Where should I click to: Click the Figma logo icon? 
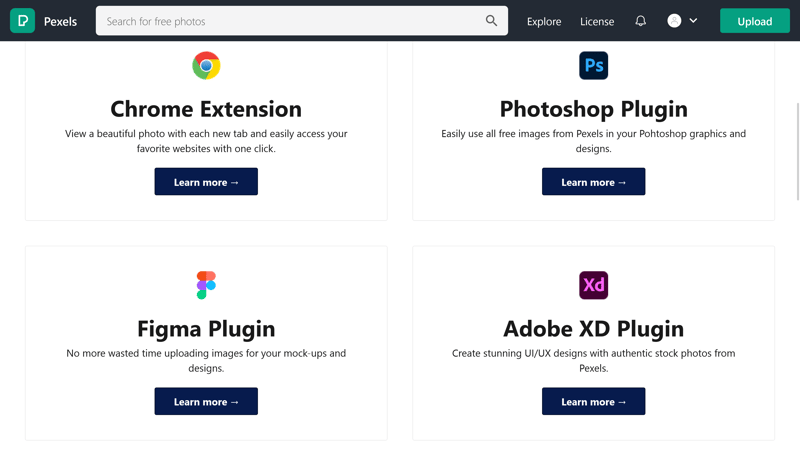(x=206, y=285)
